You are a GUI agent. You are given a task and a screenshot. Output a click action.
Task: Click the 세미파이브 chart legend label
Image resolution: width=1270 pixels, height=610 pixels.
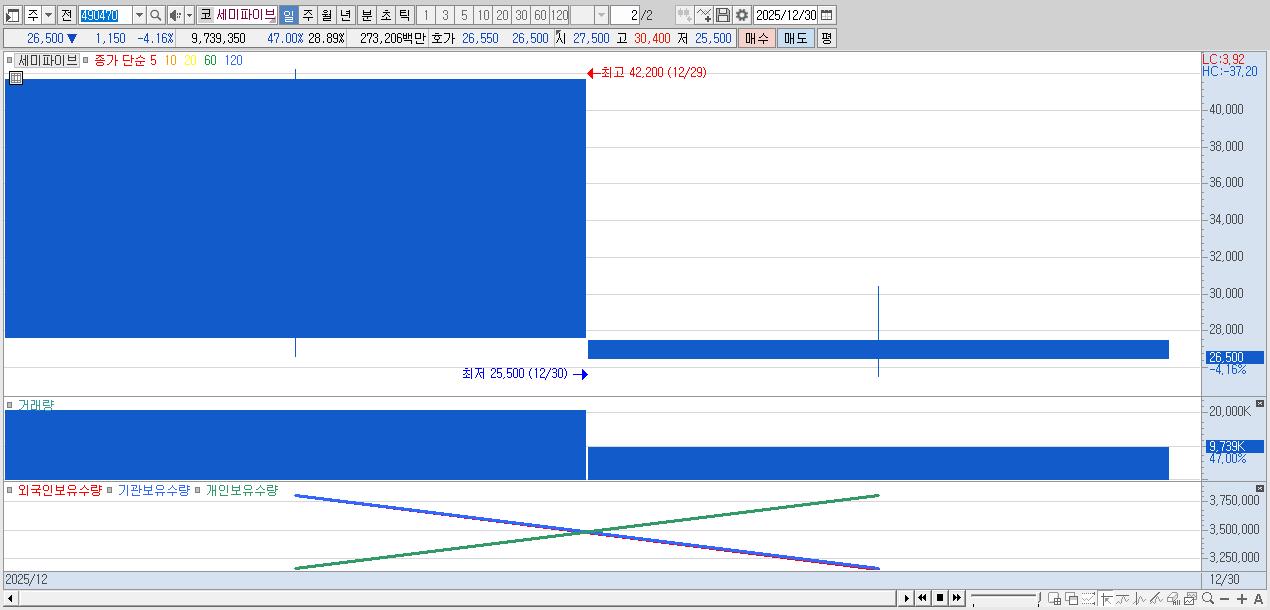coord(47,60)
